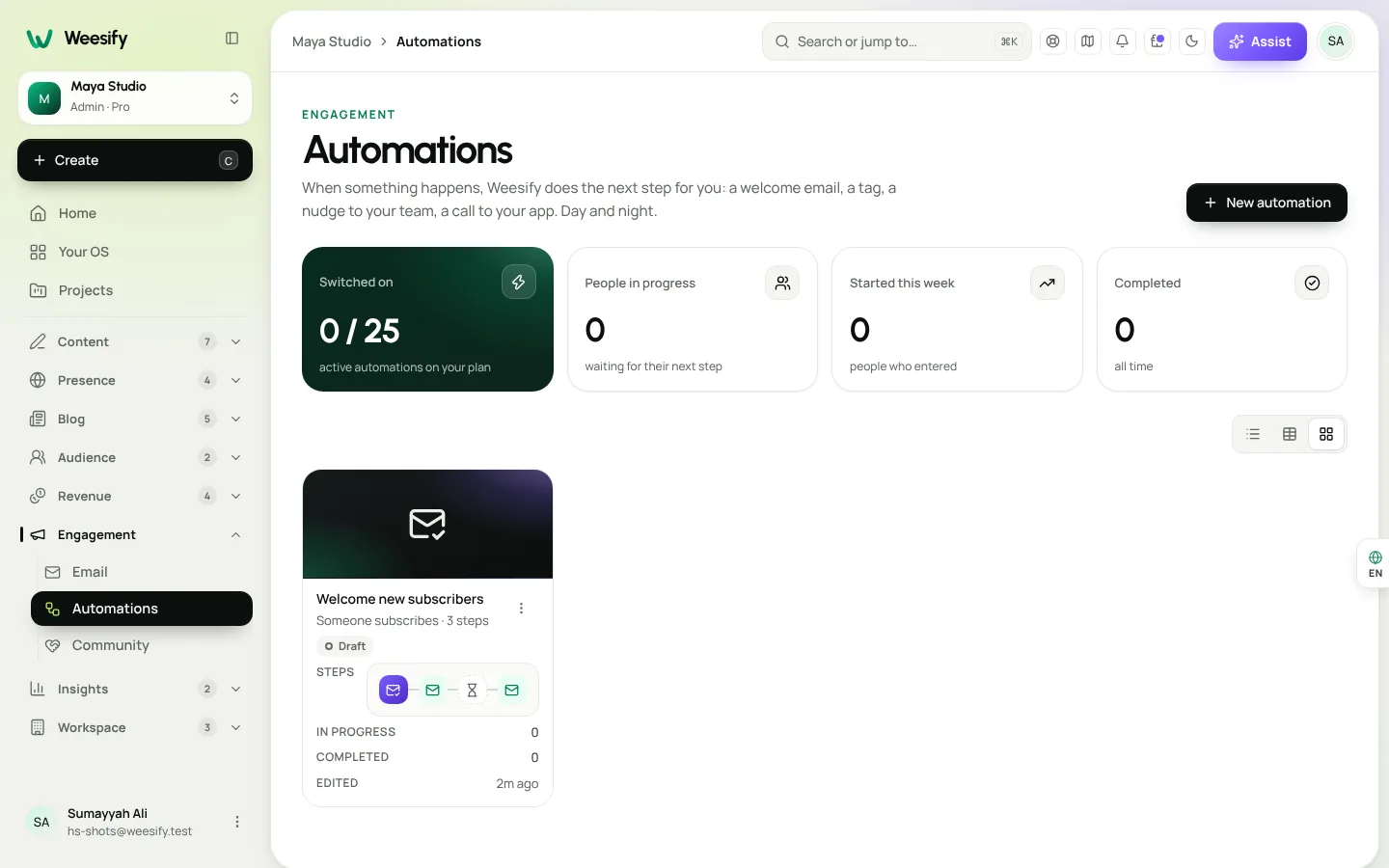Open the Assist panel
This screenshot has width=1389, height=868.
1260,41
